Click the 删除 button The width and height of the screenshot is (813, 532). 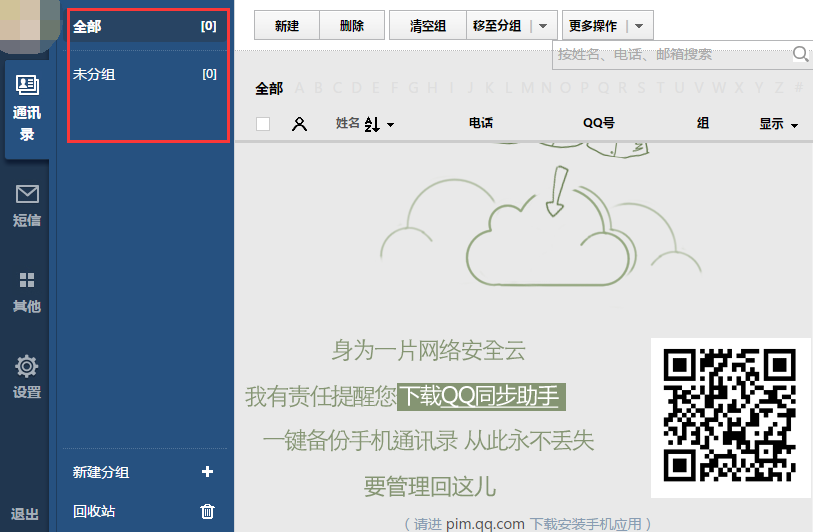coord(352,26)
